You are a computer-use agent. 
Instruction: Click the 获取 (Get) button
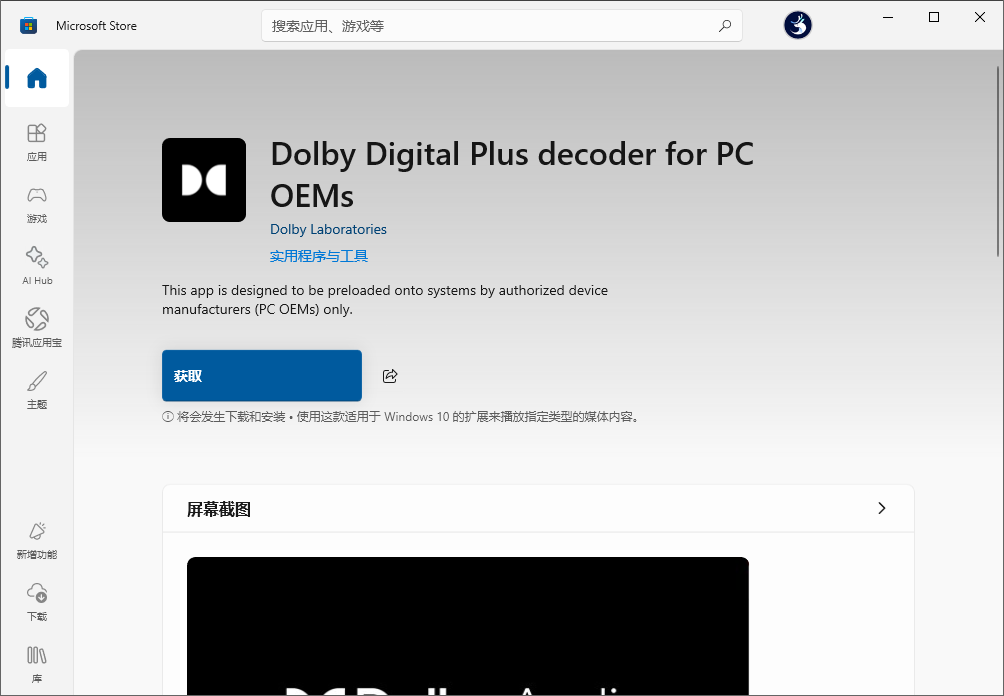[x=262, y=376]
